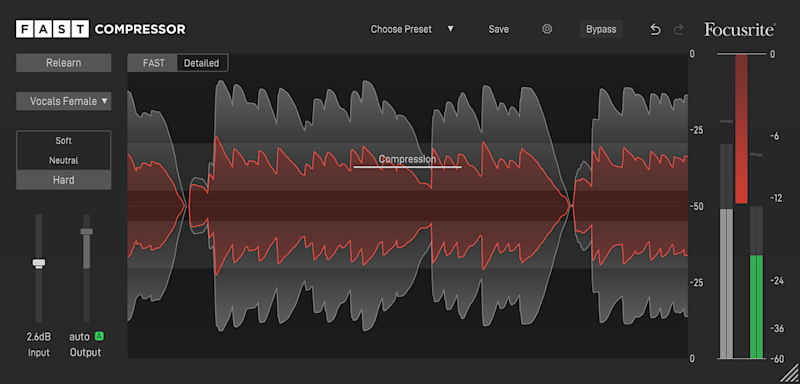This screenshot has height=384, width=800.
Task: Click the redo arrow icon
Action: coord(679,30)
